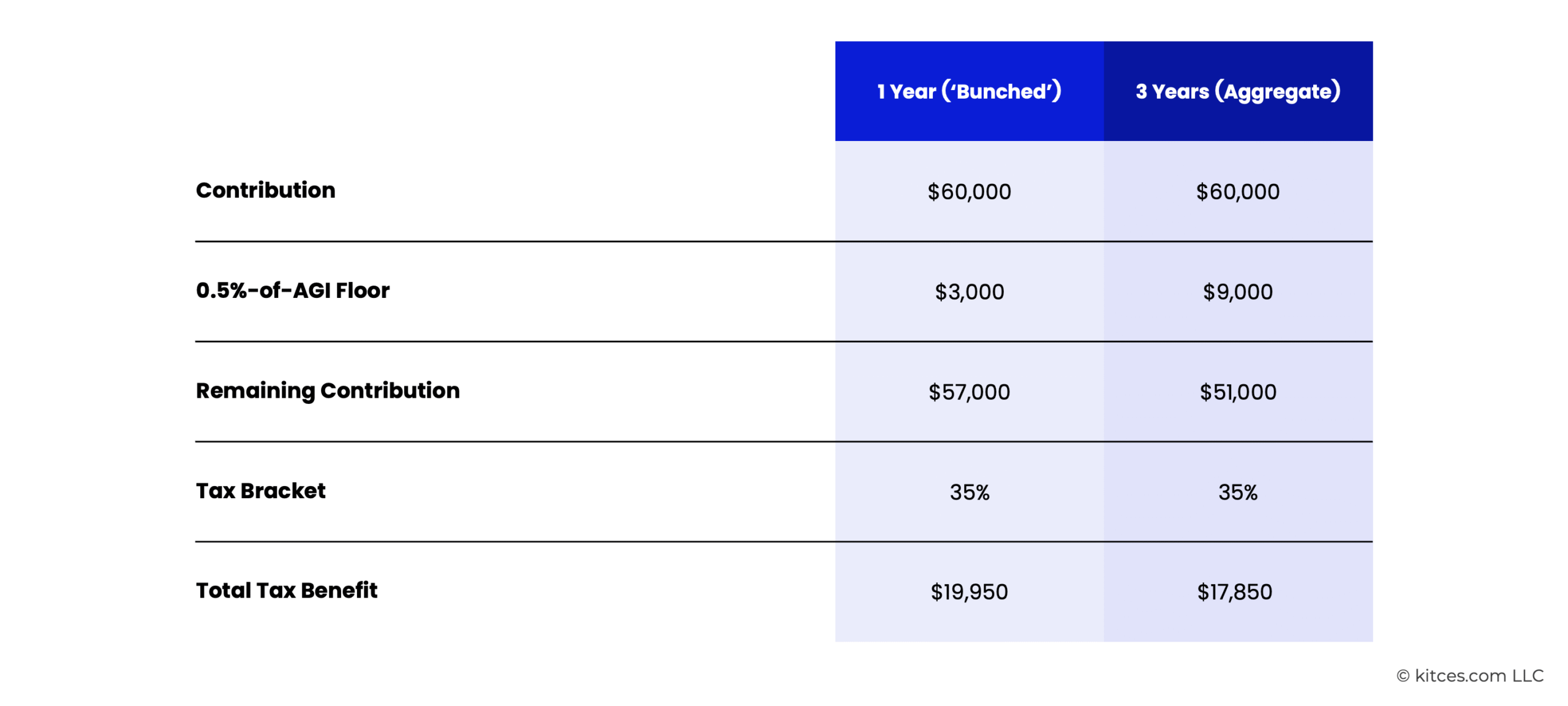Select the $9,000 AGI floor cell

click(1238, 292)
